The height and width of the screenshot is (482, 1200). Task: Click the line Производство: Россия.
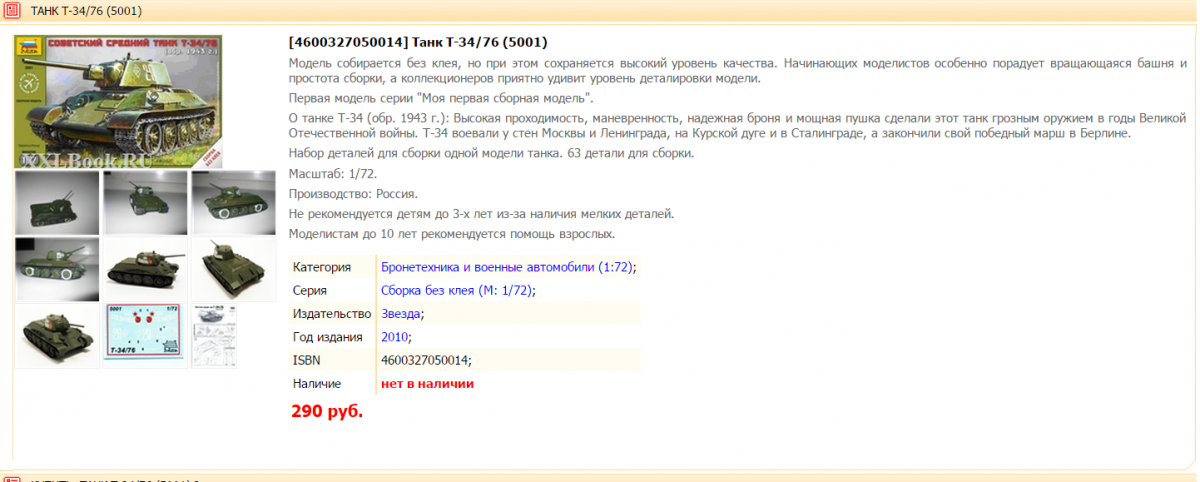353,193
